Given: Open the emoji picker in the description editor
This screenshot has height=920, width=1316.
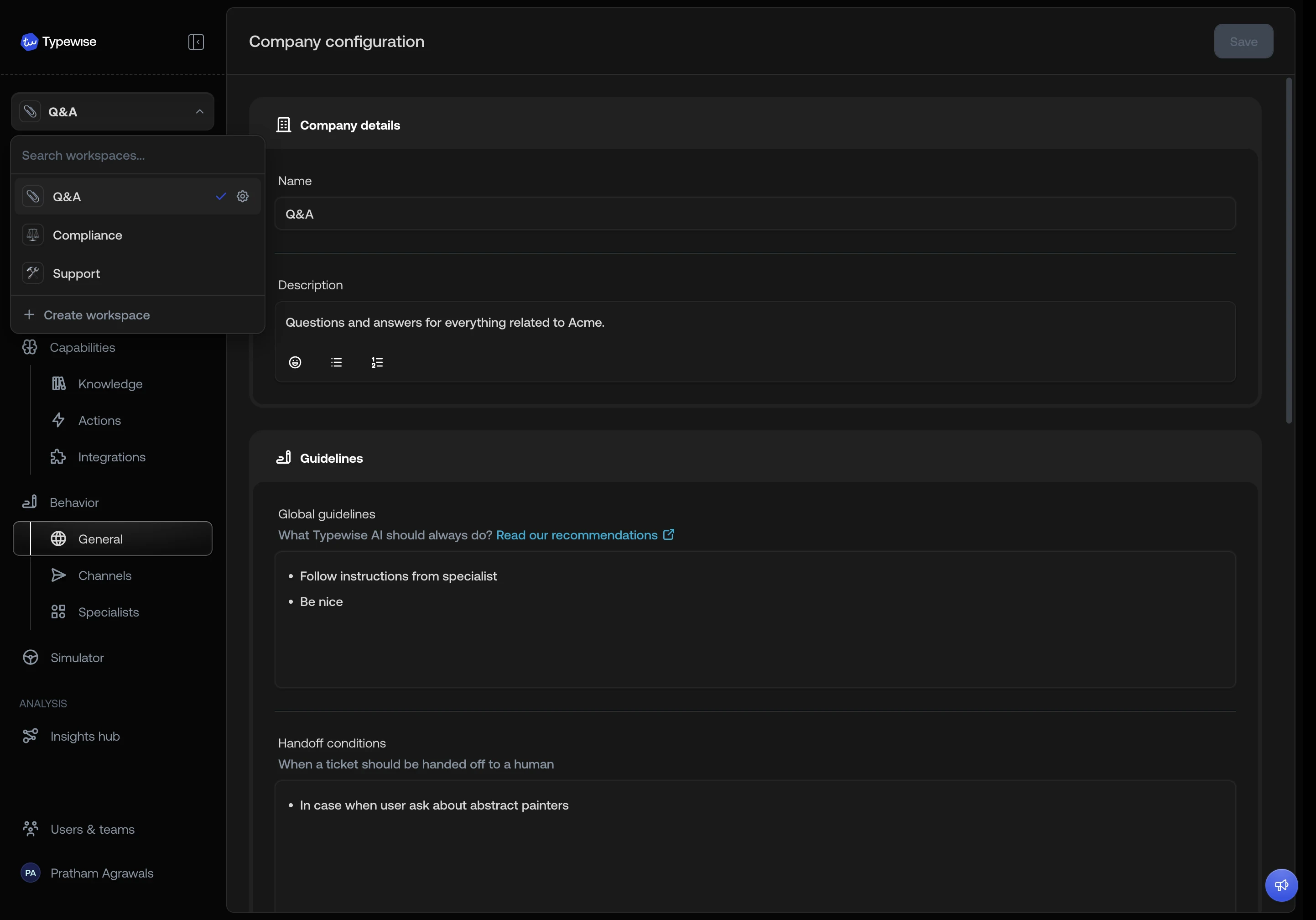Looking at the screenshot, I should tap(295, 362).
